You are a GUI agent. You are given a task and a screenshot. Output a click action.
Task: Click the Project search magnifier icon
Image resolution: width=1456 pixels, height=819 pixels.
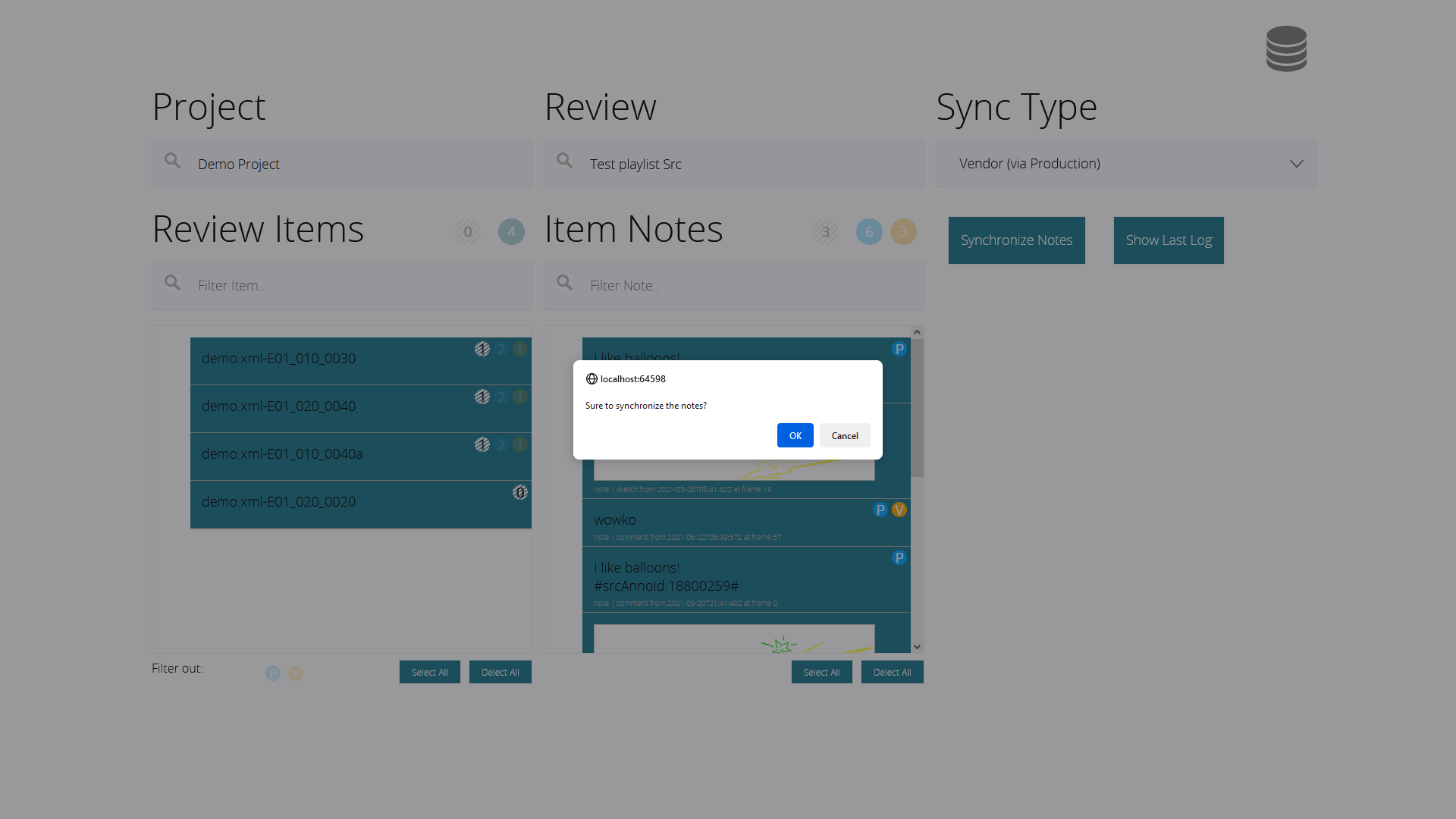pos(173,161)
